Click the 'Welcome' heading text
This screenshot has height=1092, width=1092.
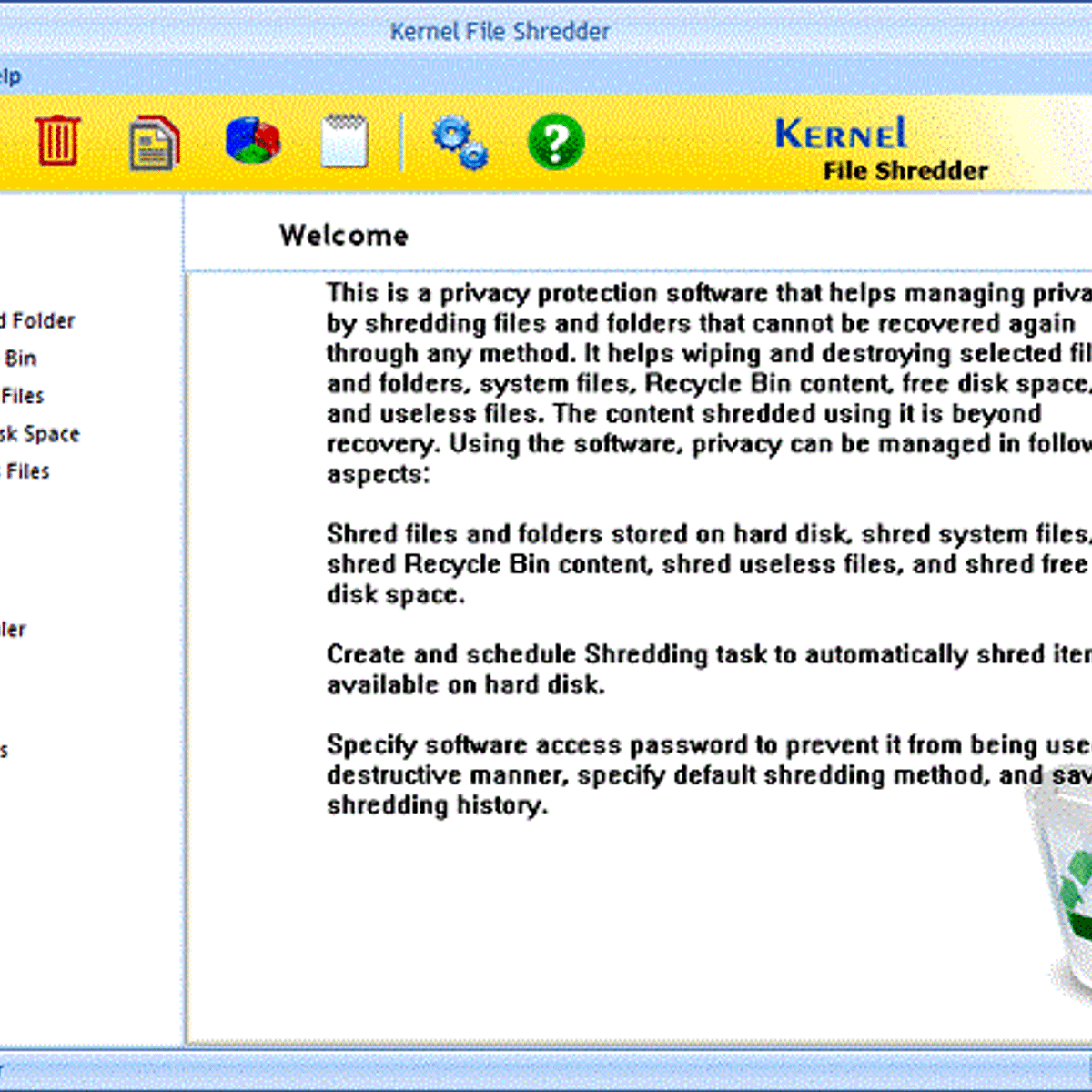tap(344, 235)
